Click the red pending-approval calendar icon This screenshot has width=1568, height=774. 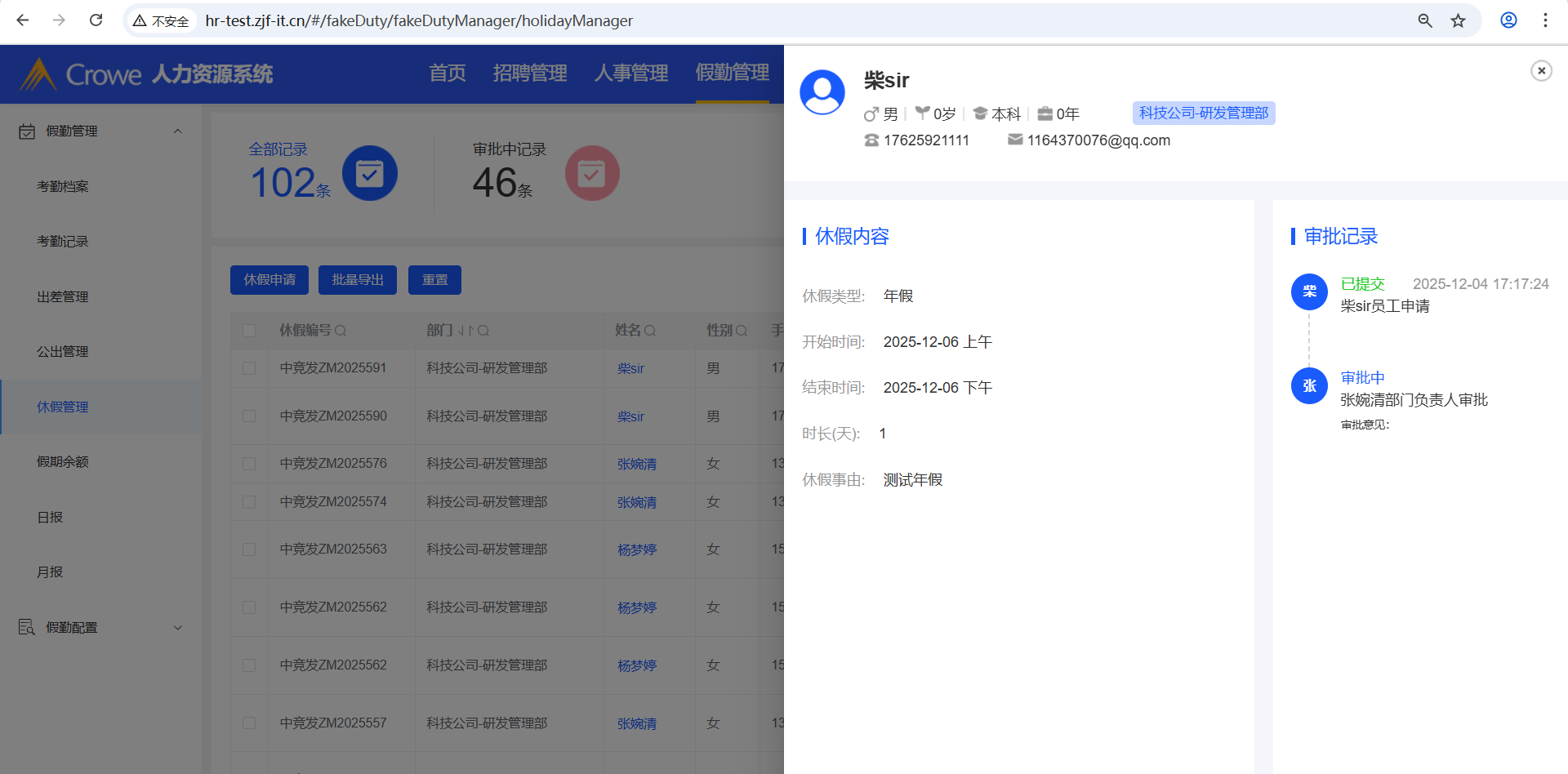591,173
